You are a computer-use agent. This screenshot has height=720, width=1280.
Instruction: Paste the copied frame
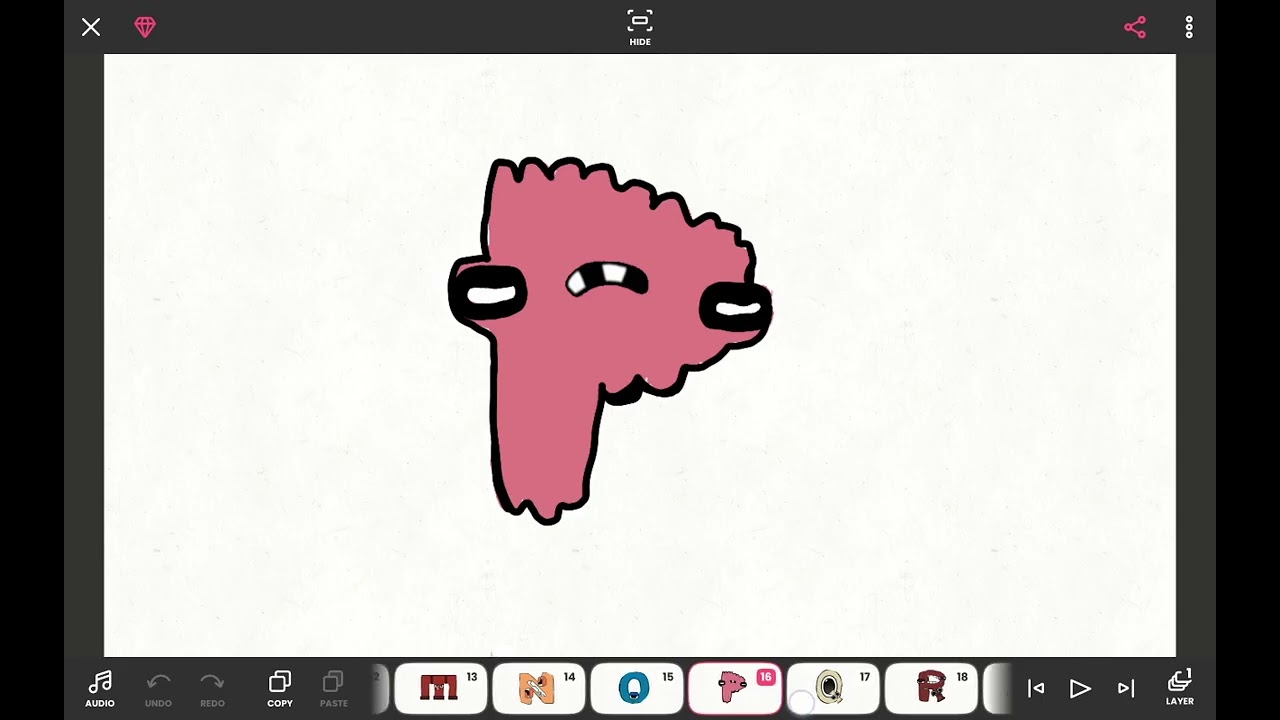pyautogui.click(x=334, y=689)
